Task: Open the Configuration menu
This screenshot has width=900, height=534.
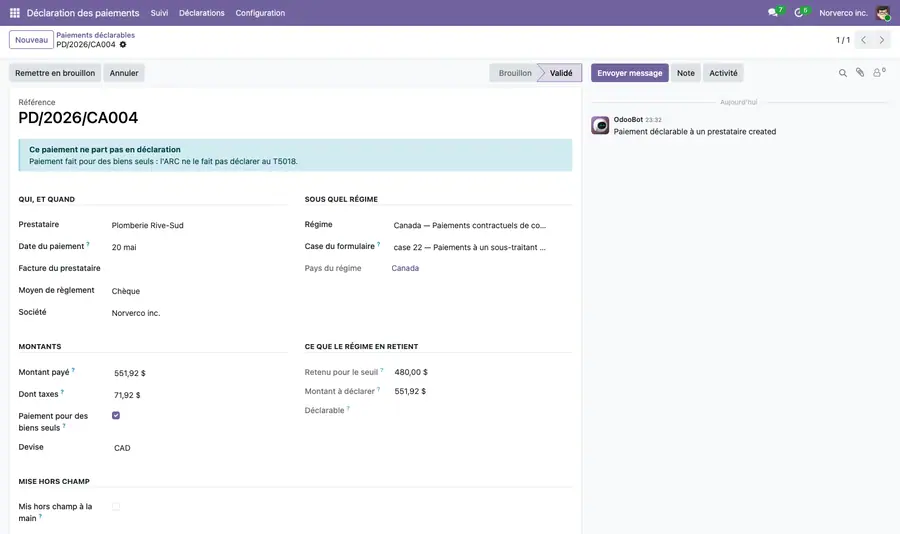Action: [260, 13]
